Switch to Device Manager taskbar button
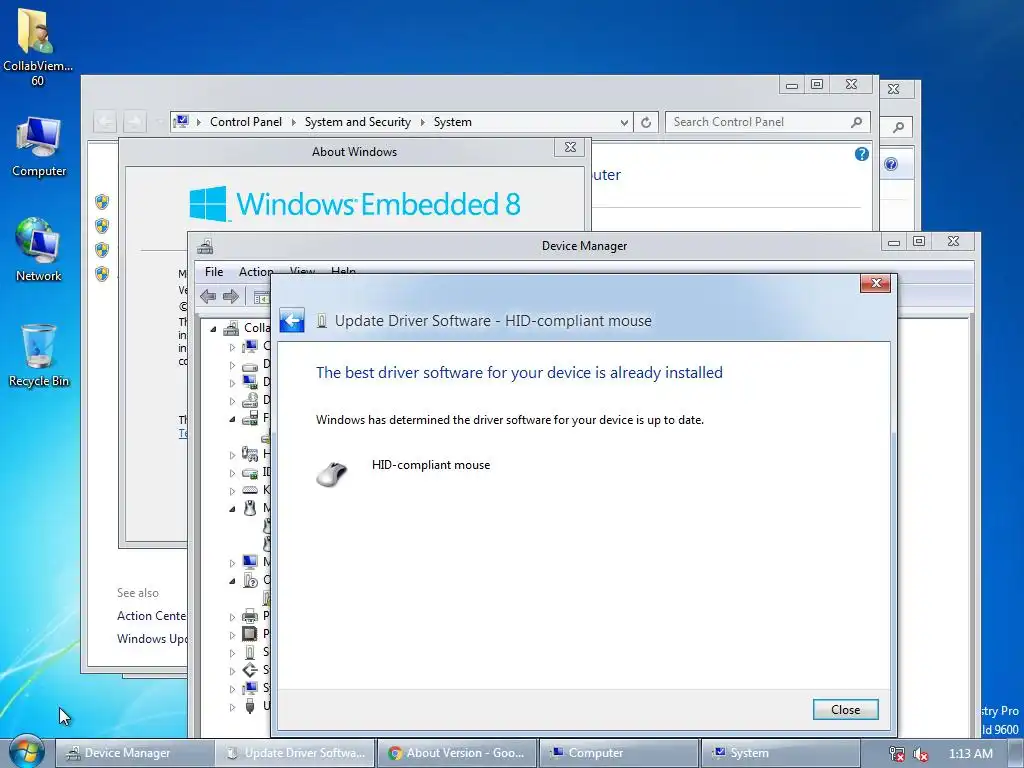 coord(135,753)
